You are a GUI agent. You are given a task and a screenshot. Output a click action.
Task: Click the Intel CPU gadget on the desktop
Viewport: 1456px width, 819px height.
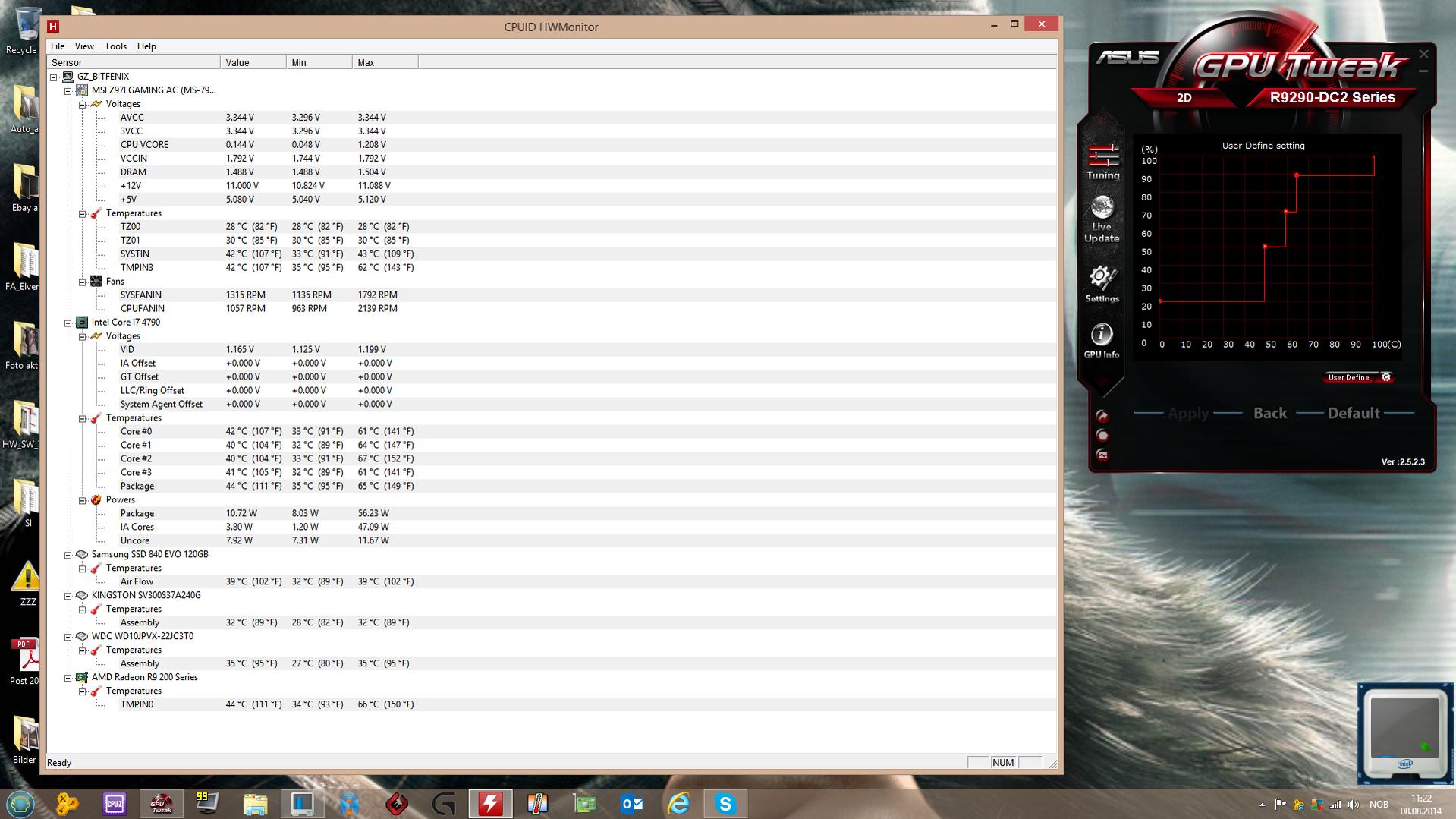1404,733
